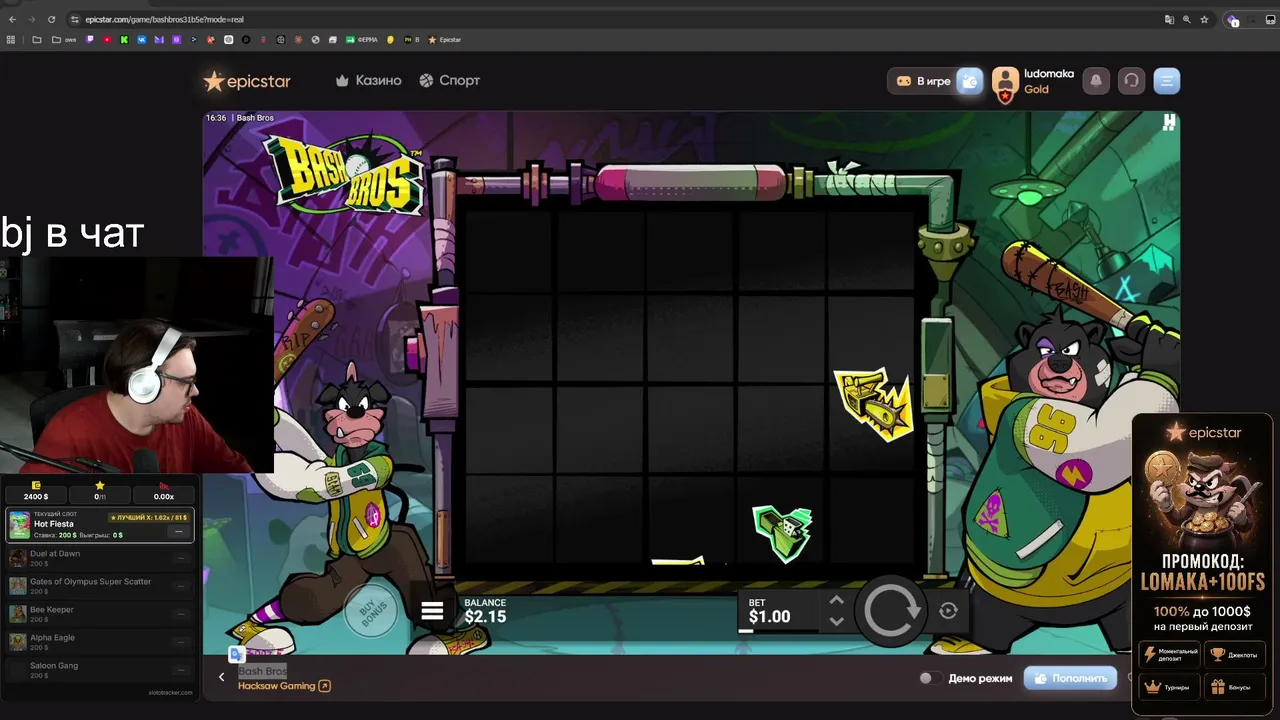
Task: Click the LOMAKA+100FS promo banner
Action: (1202, 564)
